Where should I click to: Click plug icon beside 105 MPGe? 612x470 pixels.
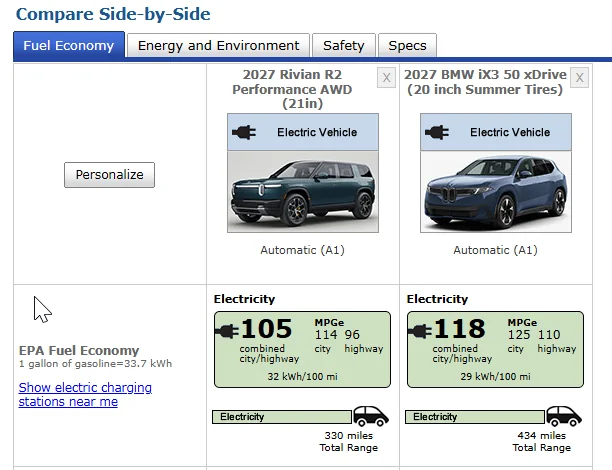pos(227,331)
